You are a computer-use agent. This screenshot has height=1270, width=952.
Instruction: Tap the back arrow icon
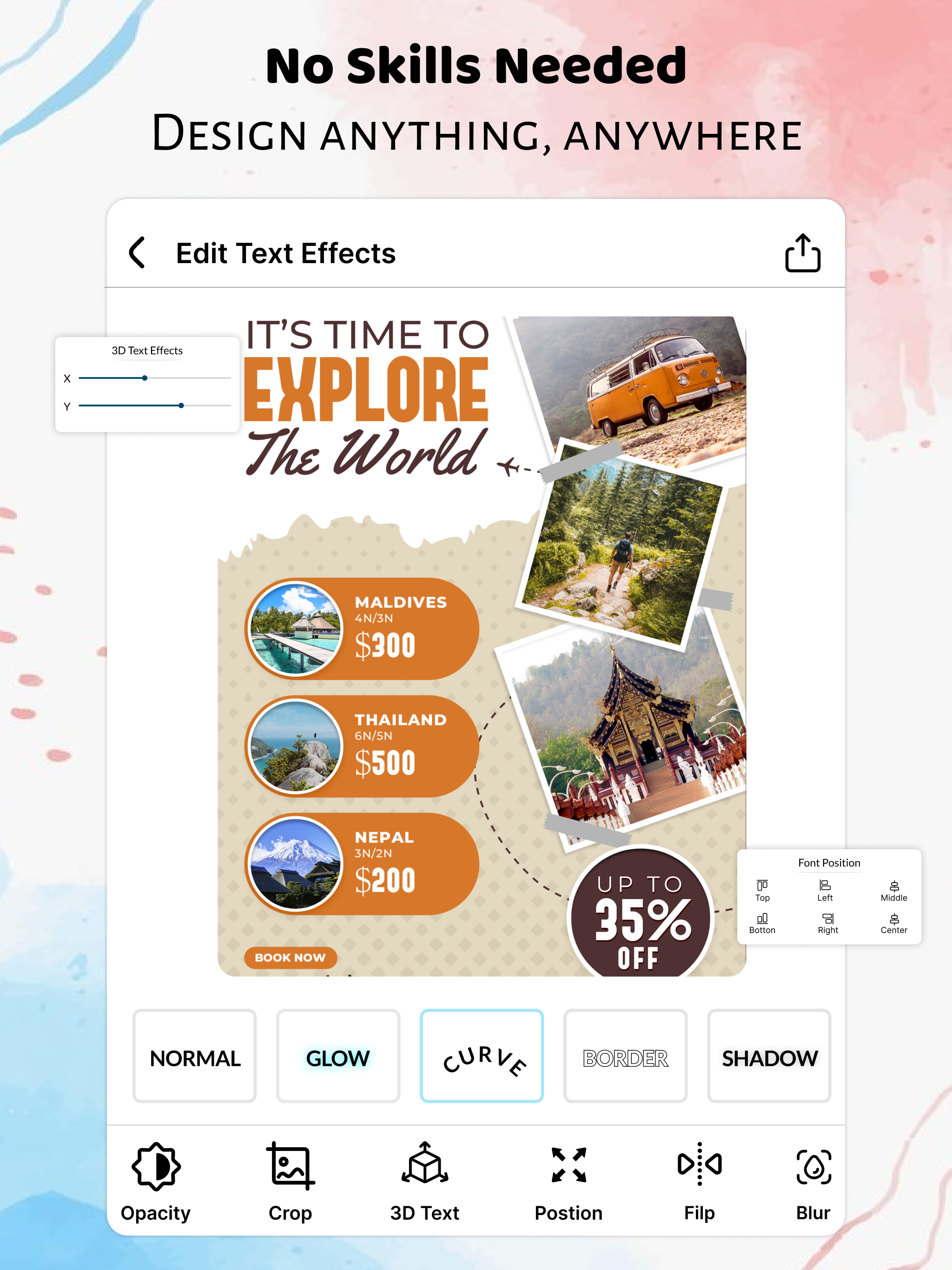[x=137, y=252]
